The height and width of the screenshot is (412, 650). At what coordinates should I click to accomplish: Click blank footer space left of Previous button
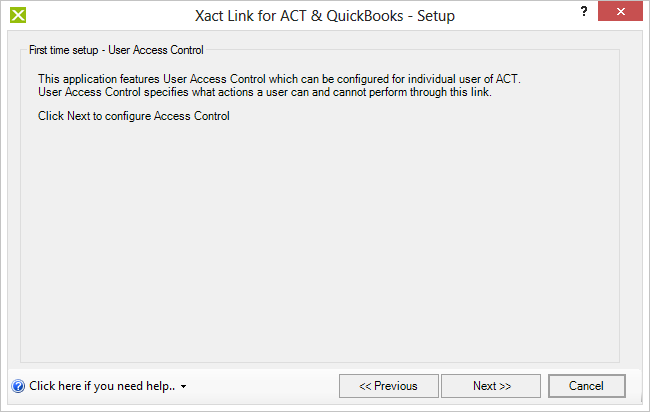(261, 386)
